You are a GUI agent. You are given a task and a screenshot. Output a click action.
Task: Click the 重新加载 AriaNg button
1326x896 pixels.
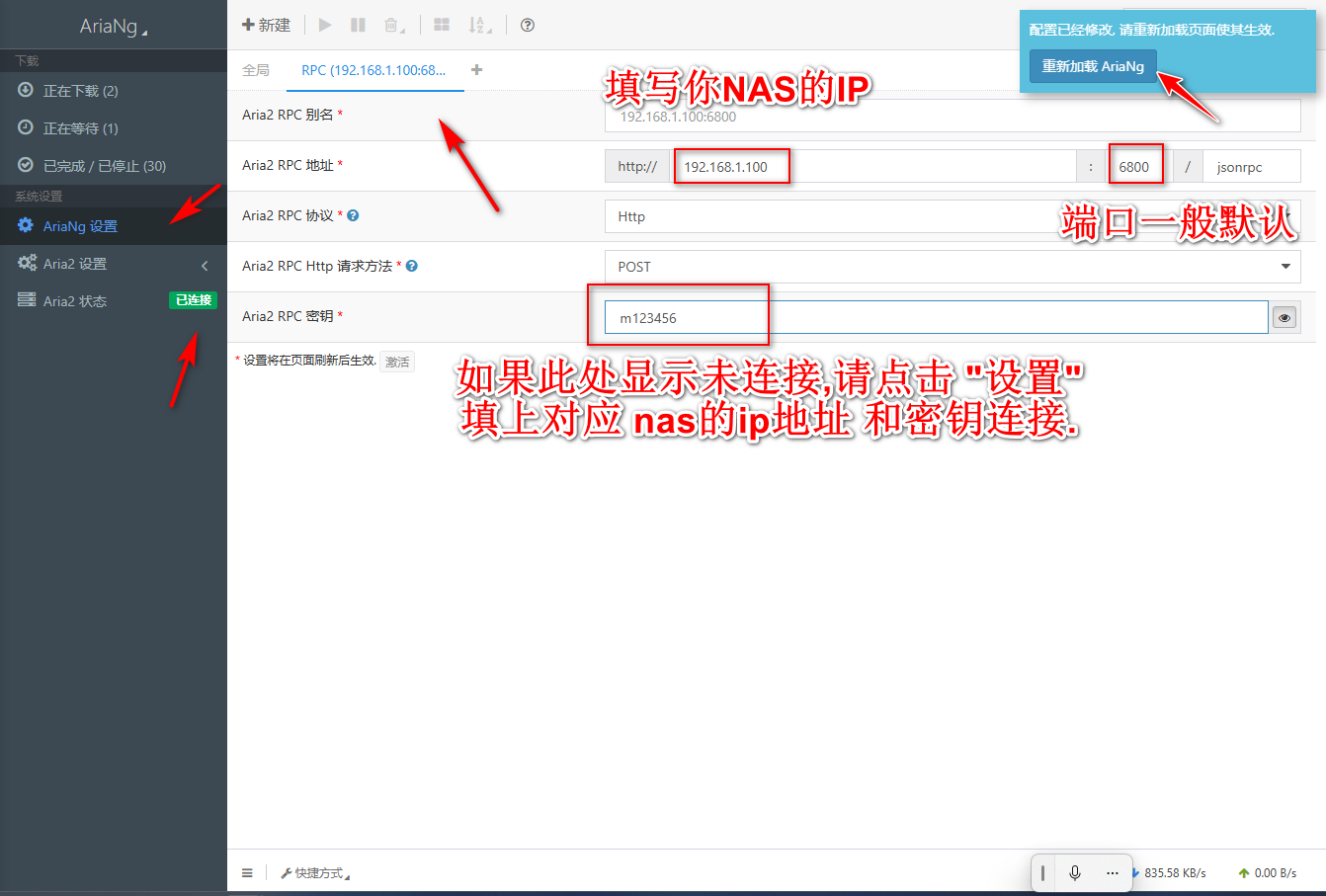tap(1093, 66)
